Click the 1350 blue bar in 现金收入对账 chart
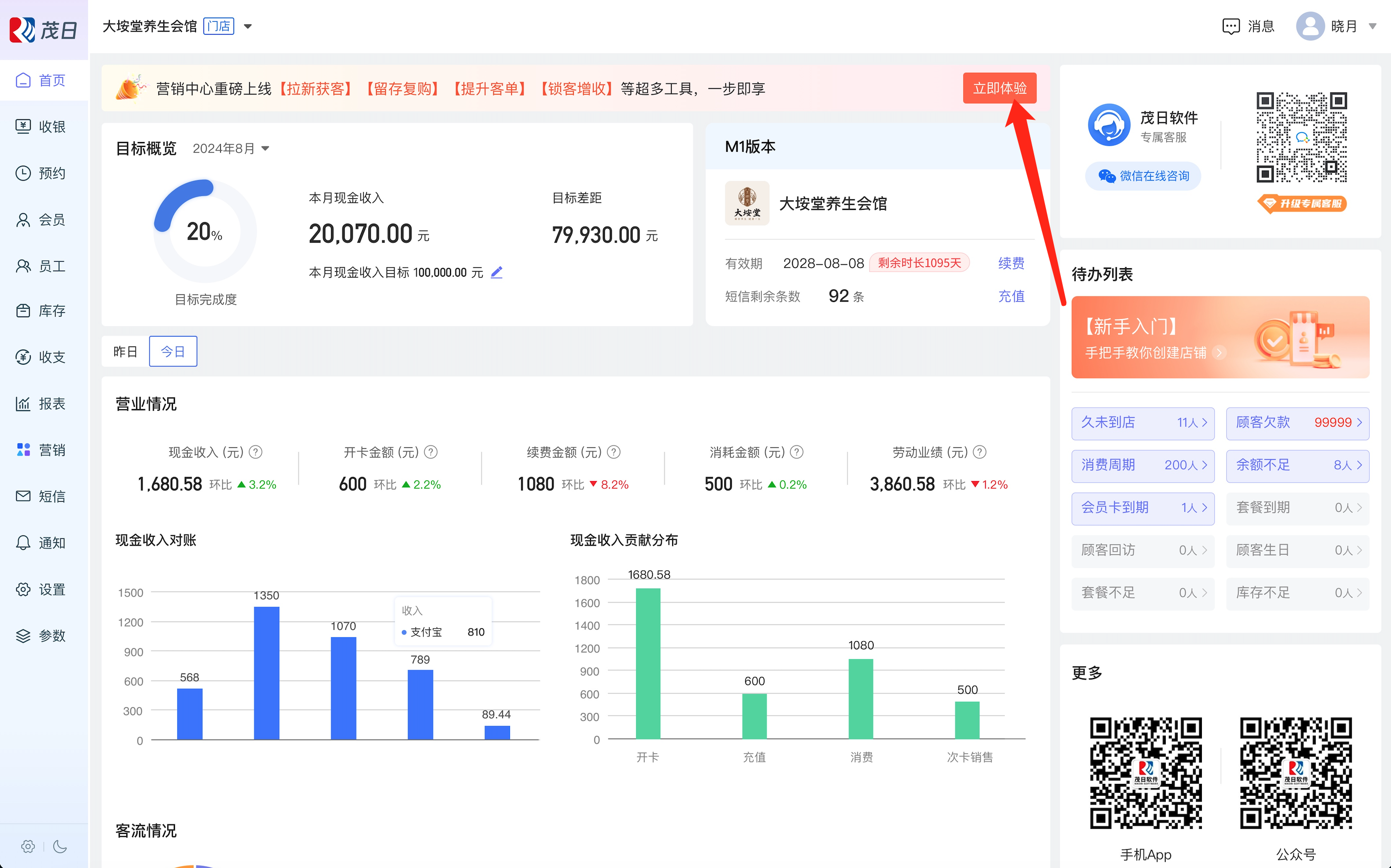The image size is (1391, 868). pos(266,673)
